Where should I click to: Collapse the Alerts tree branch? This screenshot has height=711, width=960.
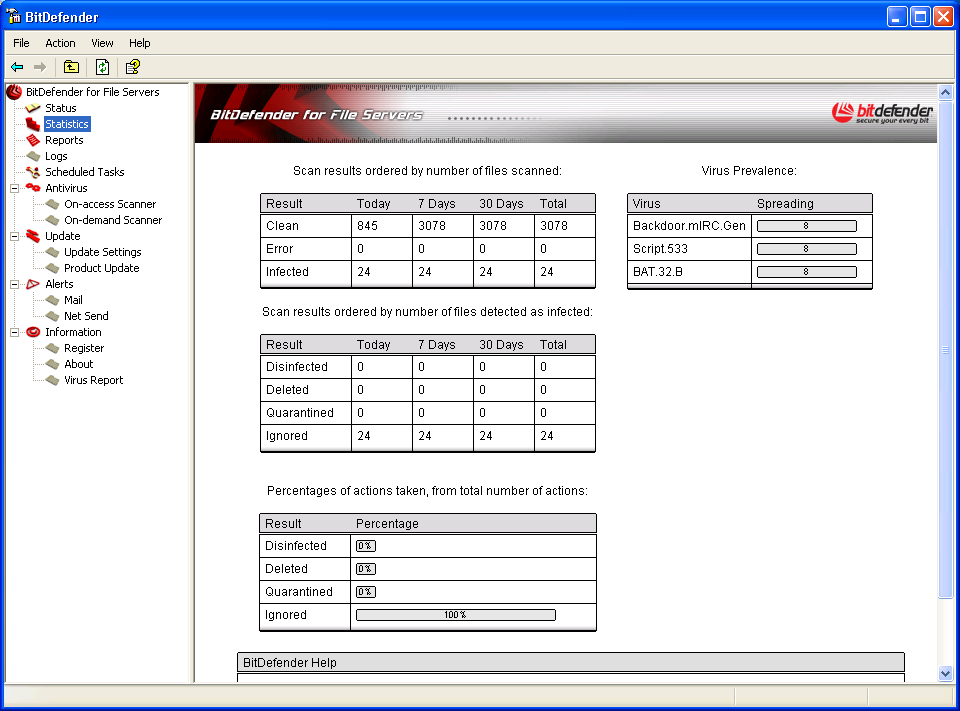[x=15, y=284]
